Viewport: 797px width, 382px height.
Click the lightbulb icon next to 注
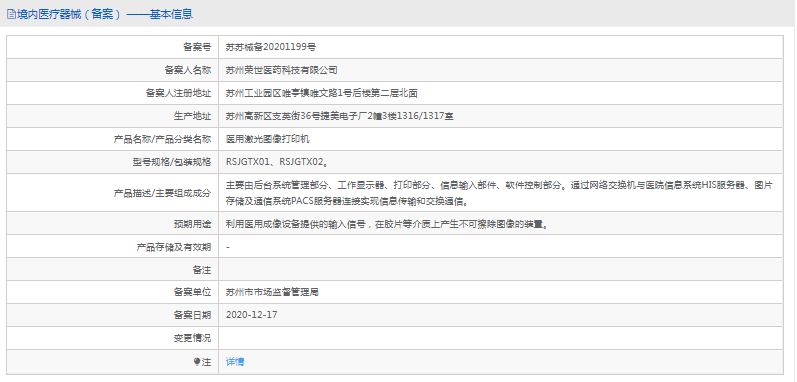(x=197, y=362)
